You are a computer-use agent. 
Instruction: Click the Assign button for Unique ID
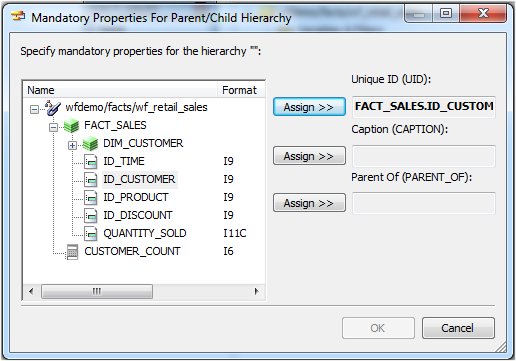pyautogui.click(x=309, y=107)
